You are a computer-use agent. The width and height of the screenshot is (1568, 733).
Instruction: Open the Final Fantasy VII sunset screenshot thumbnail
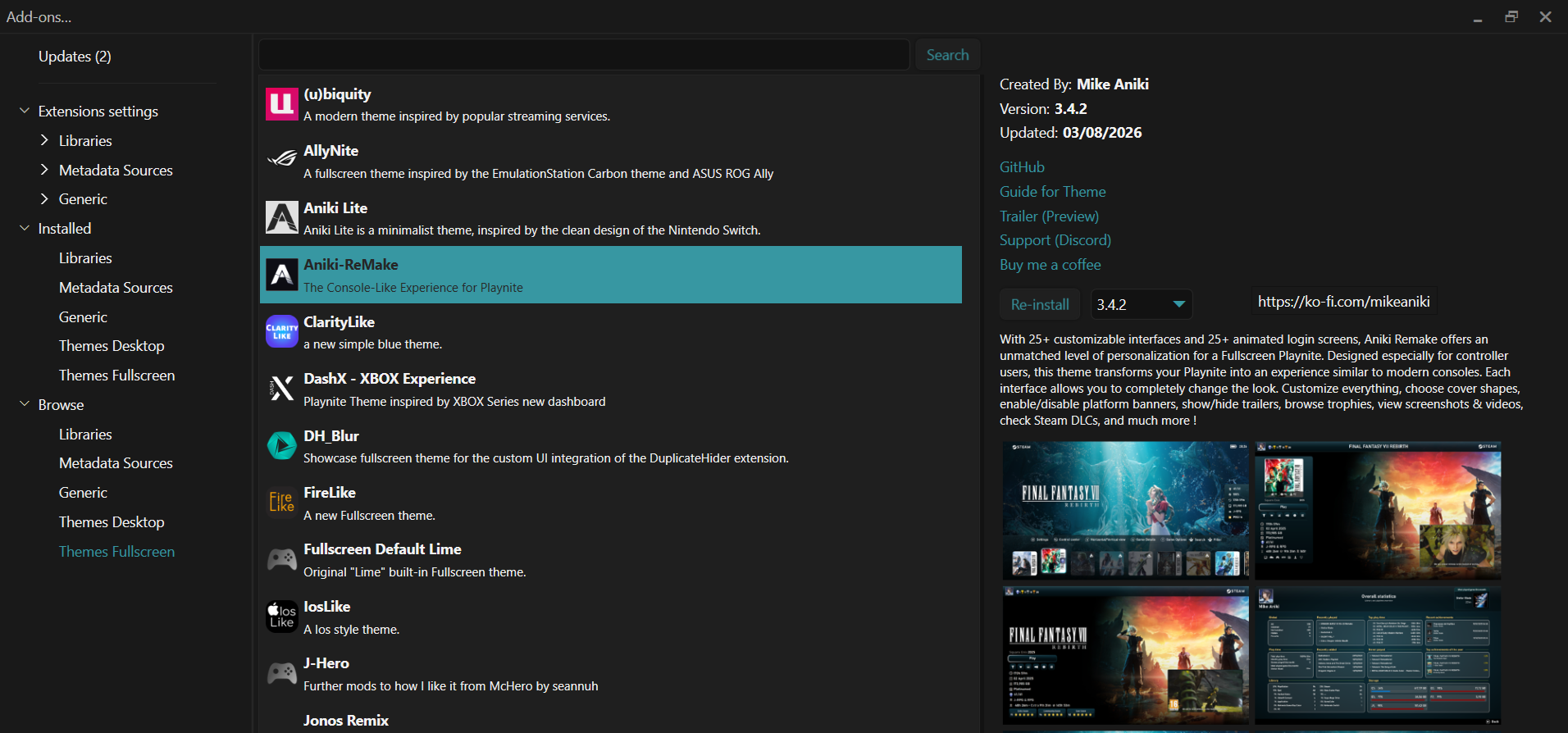(1126, 655)
